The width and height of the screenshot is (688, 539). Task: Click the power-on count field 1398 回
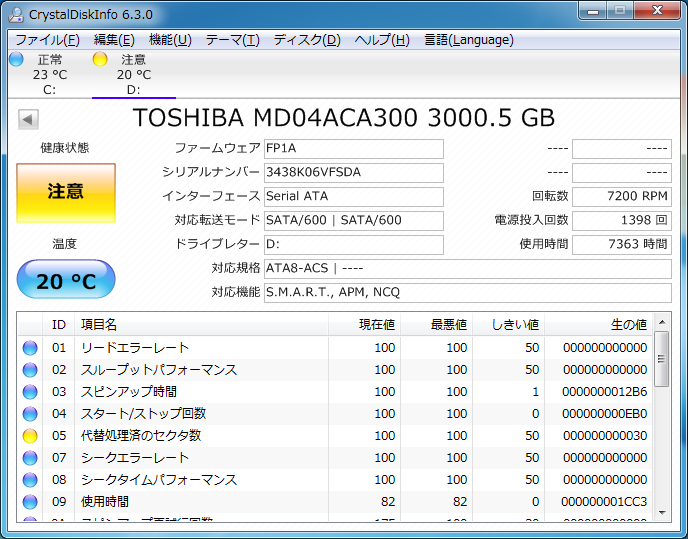point(622,220)
